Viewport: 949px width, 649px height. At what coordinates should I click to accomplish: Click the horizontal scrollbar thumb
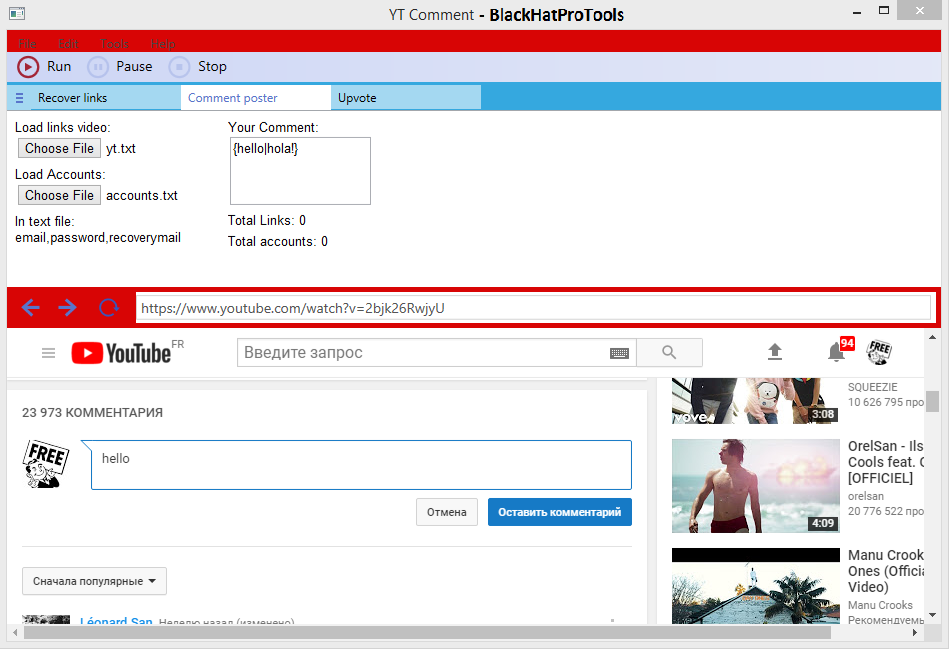427,632
